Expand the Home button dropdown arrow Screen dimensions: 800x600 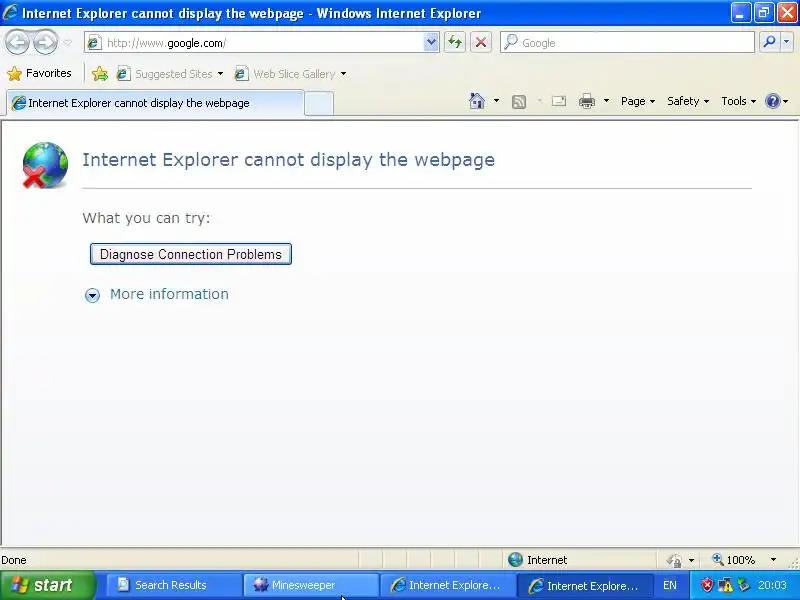[496, 101]
